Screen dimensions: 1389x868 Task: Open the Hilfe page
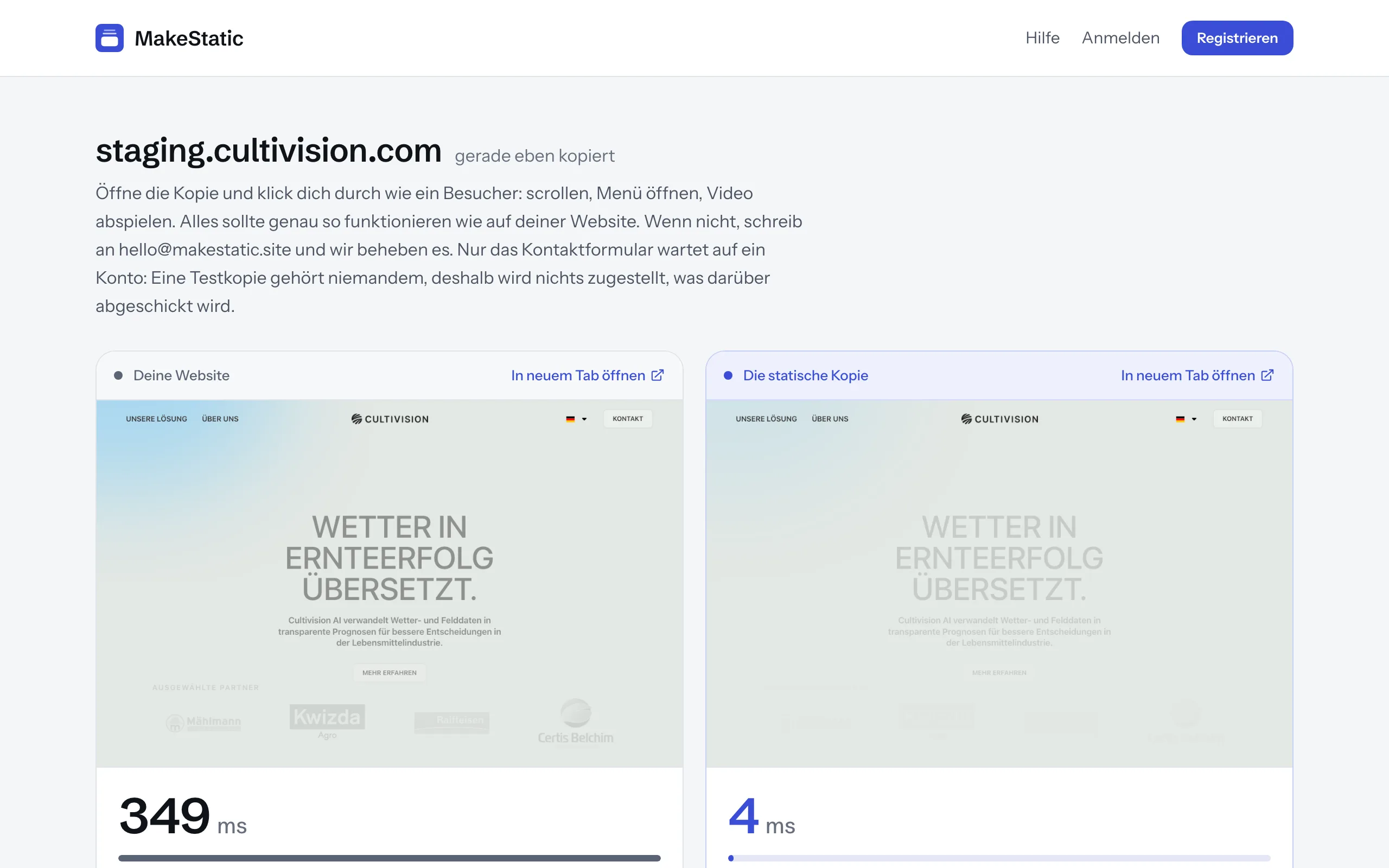click(1042, 38)
